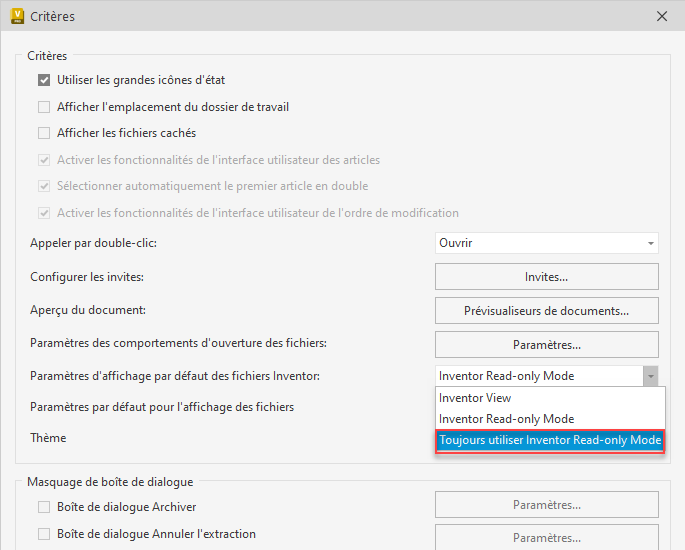
Task: Open the Appeler par double-clic dropdown
Action: [547, 243]
